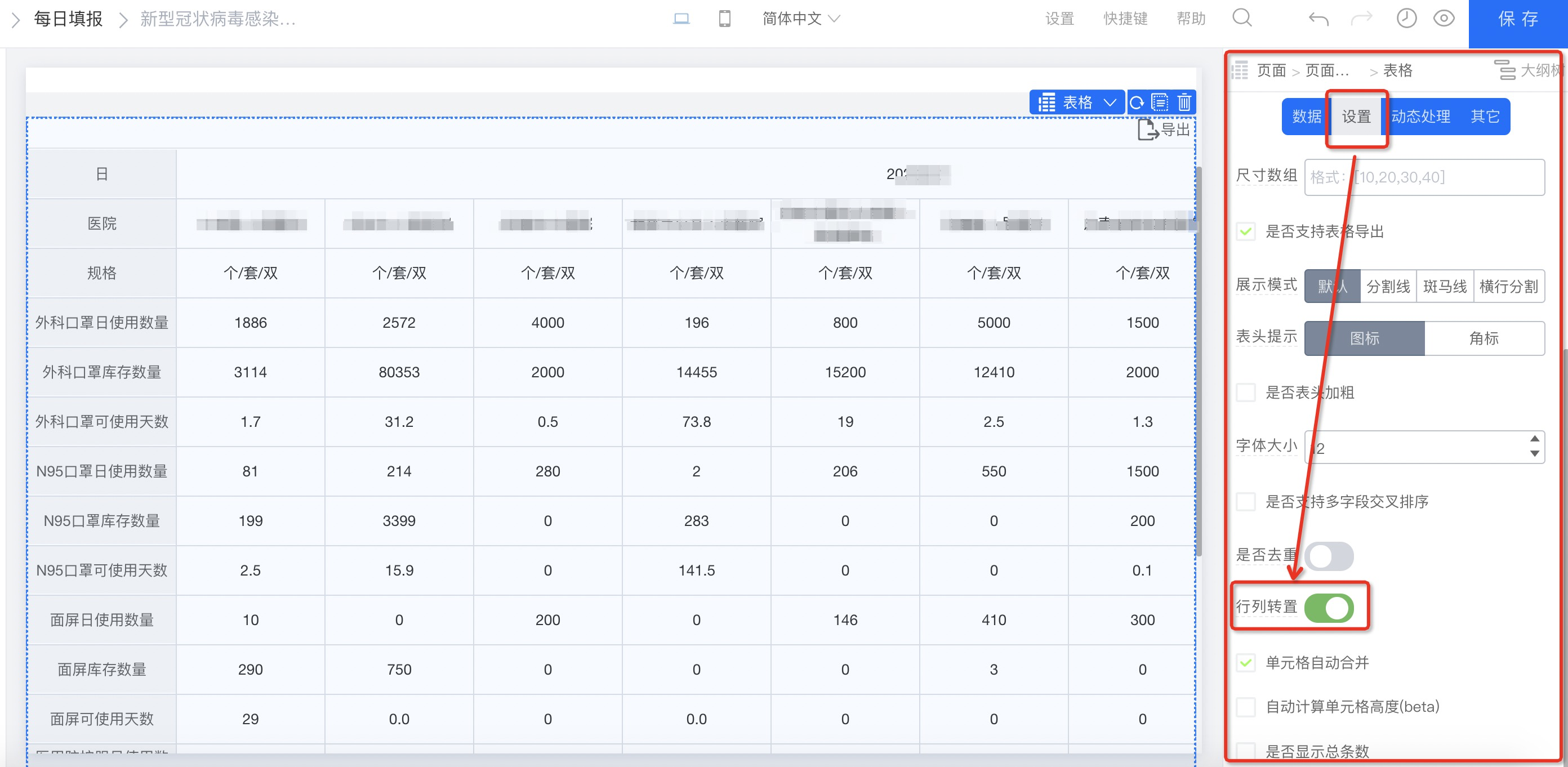
Task: Uncheck 单元格自动合并 checkbox
Action: click(1246, 662)
